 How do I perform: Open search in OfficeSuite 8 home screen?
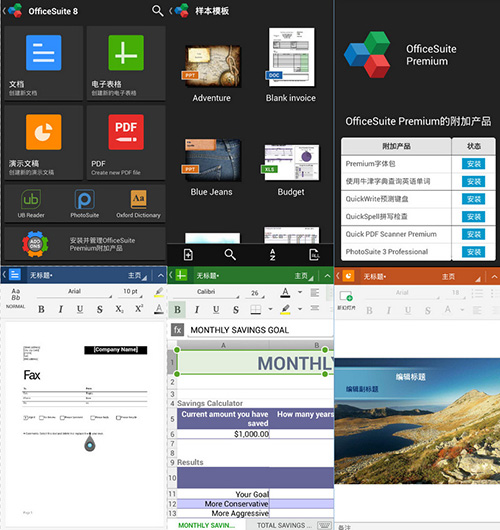coord(158,11)
